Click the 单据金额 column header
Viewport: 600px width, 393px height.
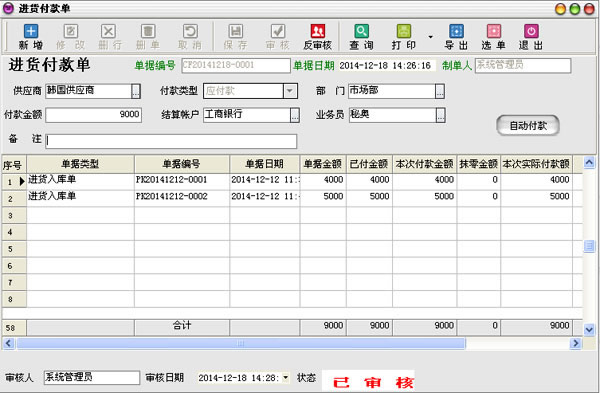323,164
